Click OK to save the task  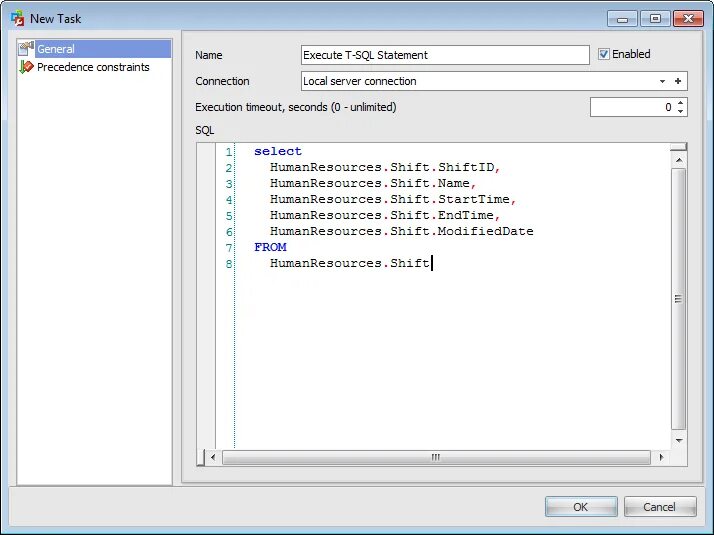581,507
